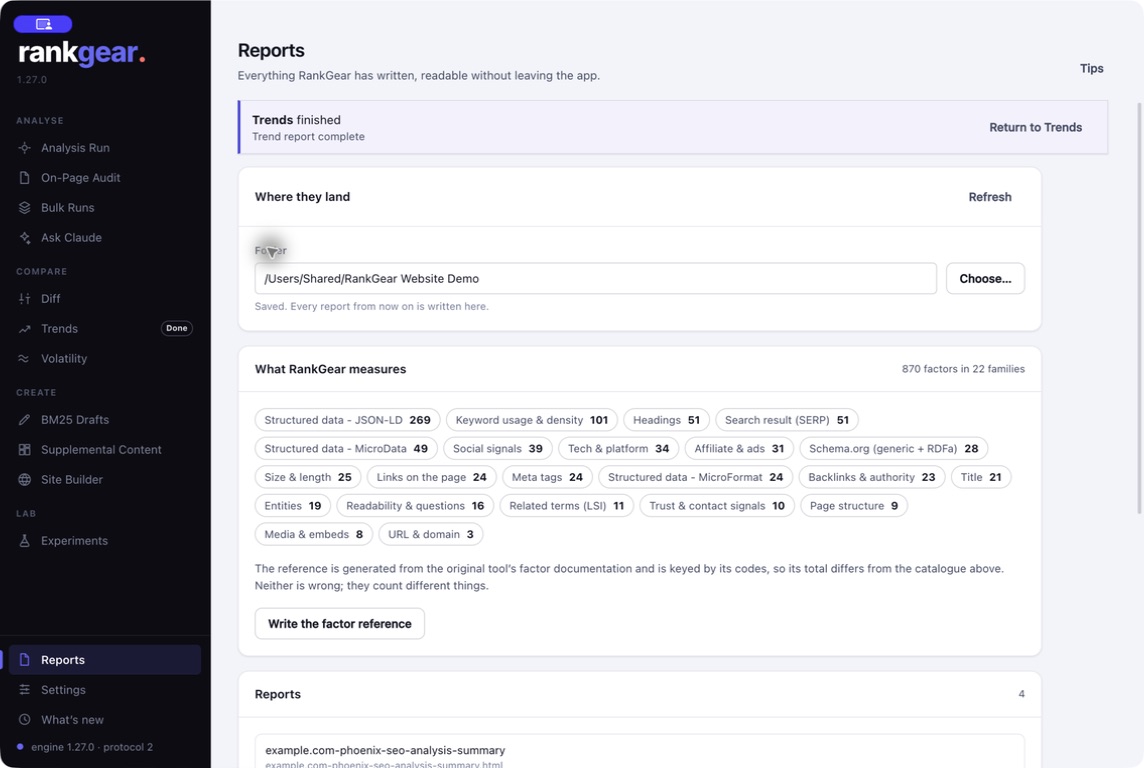Click the Page structure 9 chip

(854, 505)
